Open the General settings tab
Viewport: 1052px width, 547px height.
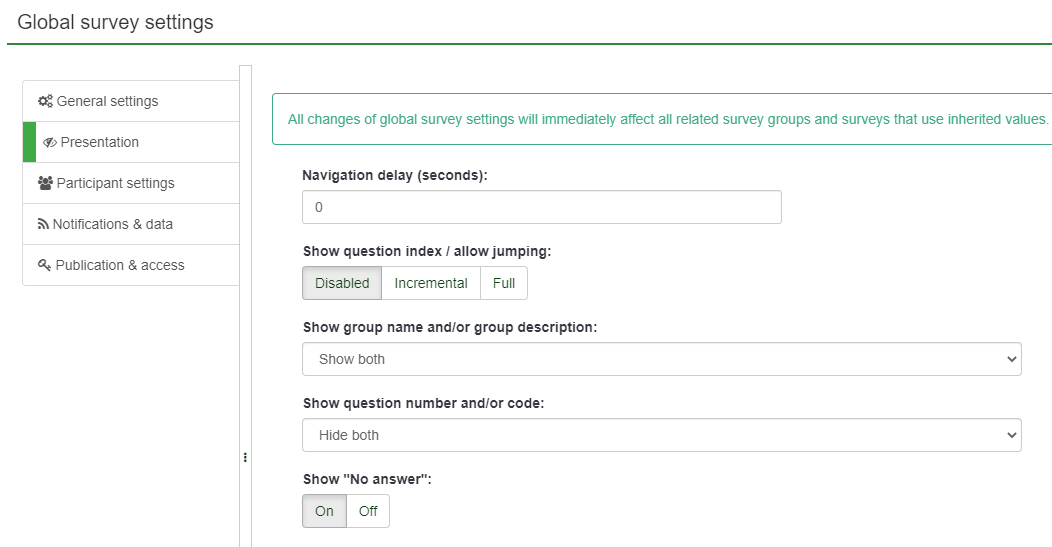pyautogui.click(x=107, y=101)
